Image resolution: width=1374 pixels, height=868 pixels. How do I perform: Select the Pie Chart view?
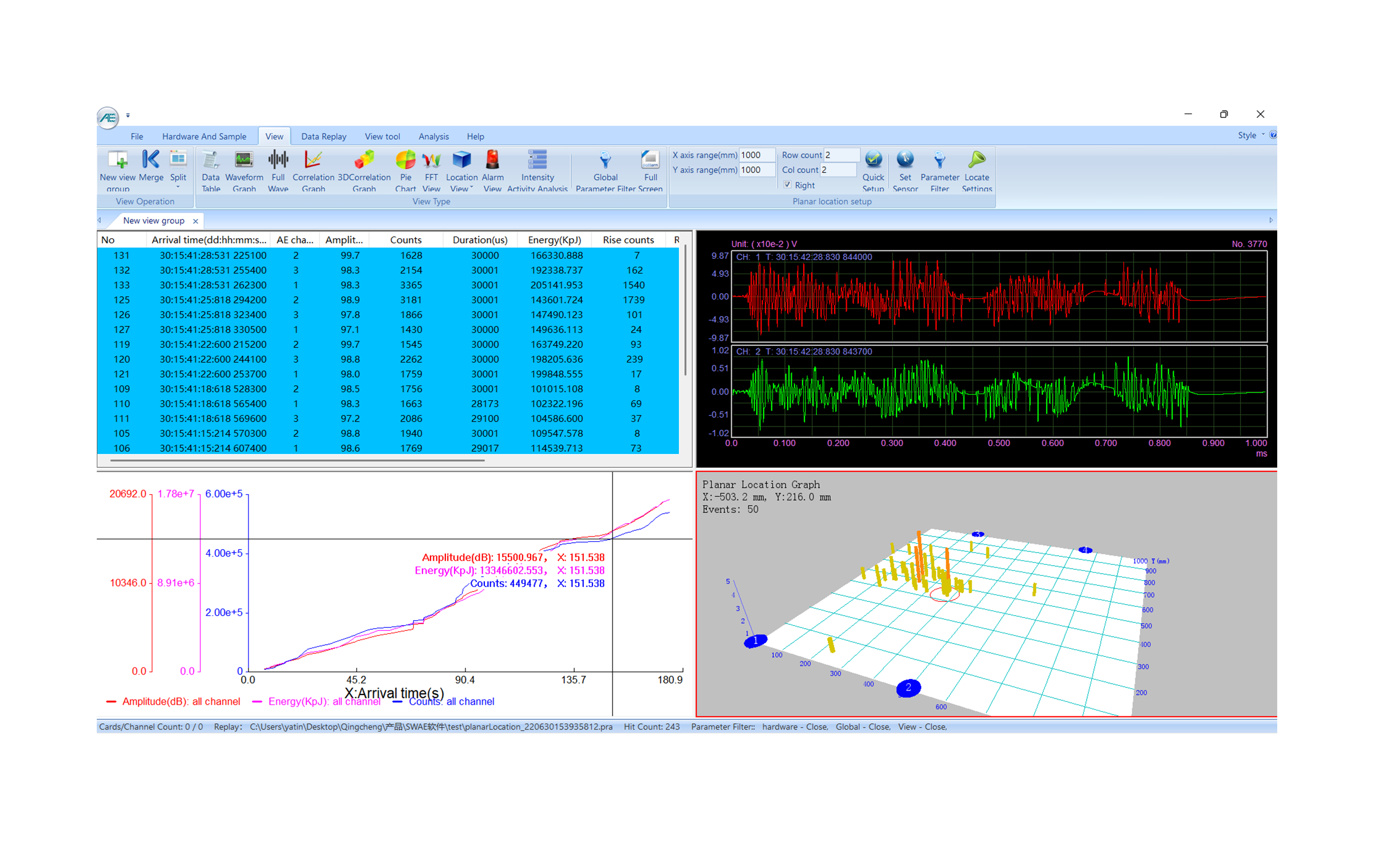pyautogui.click(x=405, y=160)
